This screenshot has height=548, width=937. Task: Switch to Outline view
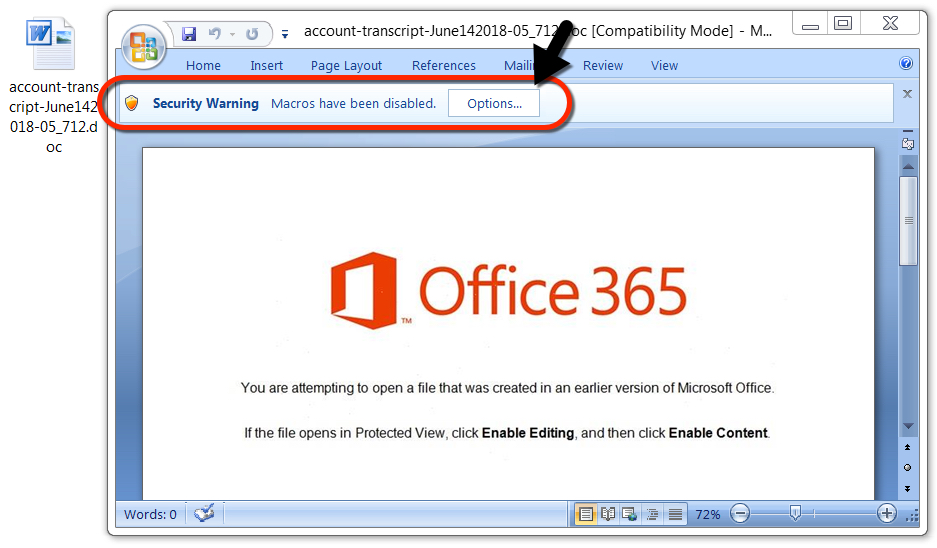(x=652, y=514)
